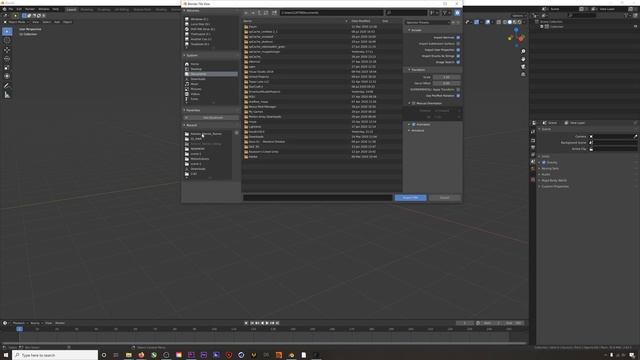This screenshot has height=360, width=640.
Task: Click the Task View taskbar icon
Action: [x=116, y=355]
